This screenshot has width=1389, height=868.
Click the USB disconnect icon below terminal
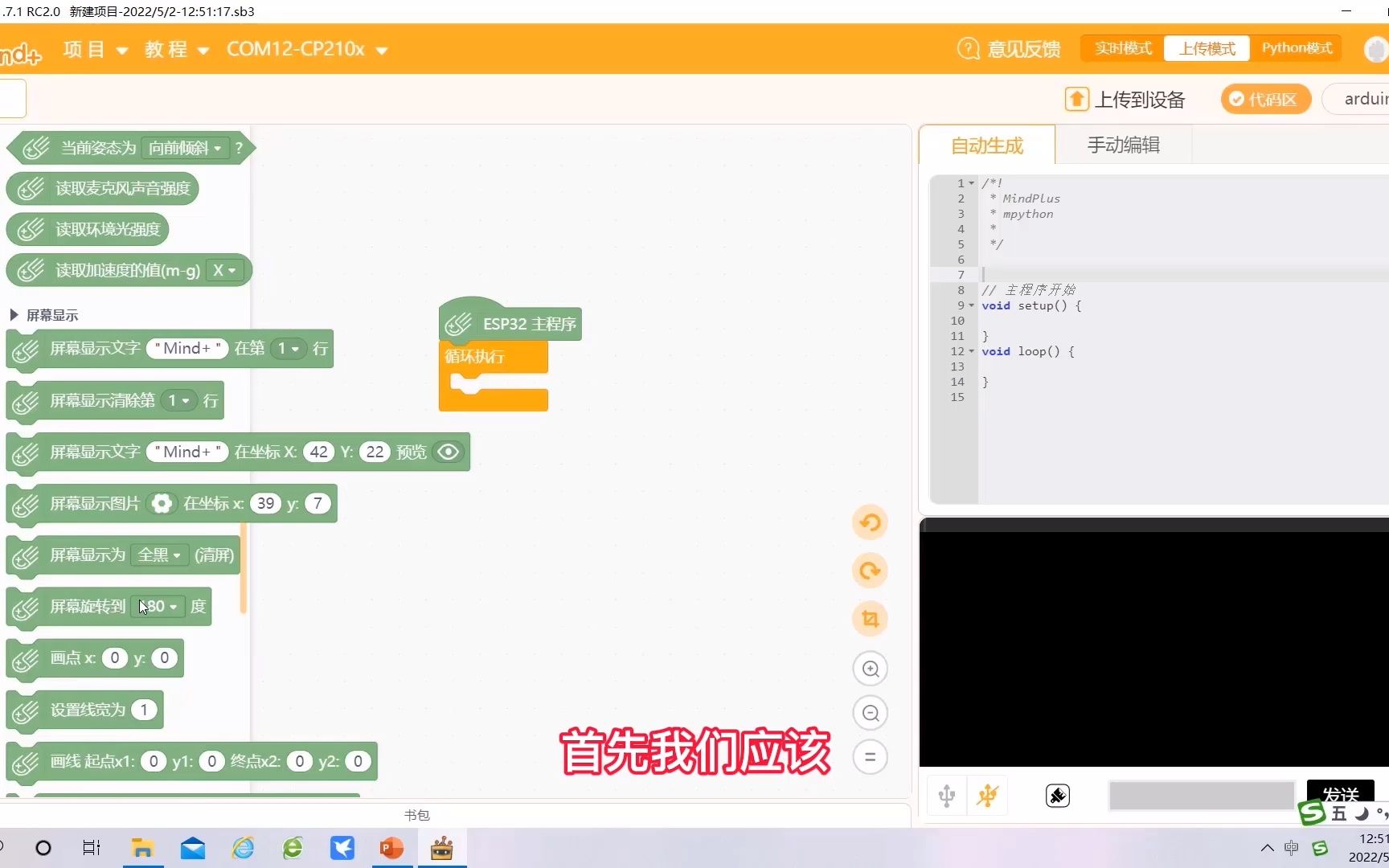click(x=987, y=796)
